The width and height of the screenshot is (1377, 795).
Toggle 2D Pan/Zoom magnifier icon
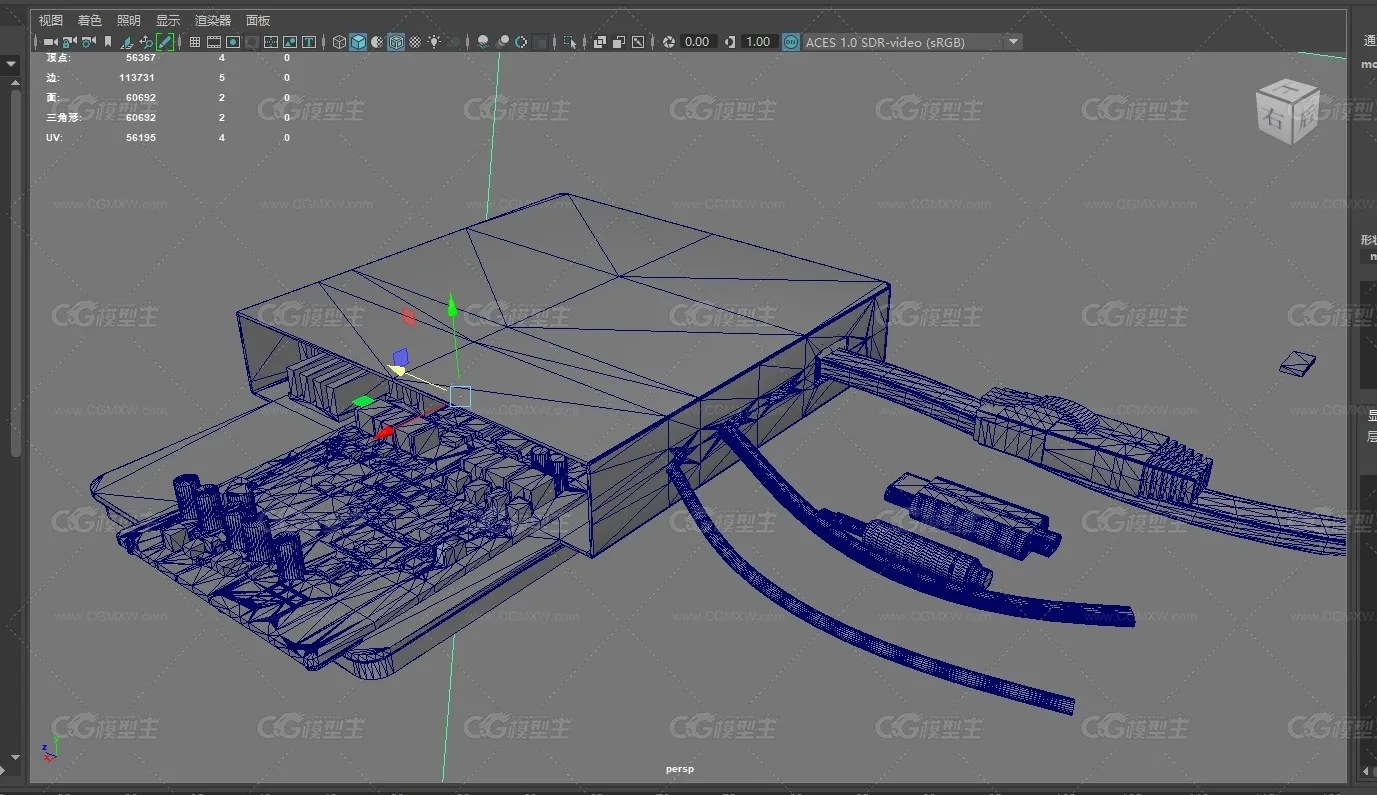[146, 42]
